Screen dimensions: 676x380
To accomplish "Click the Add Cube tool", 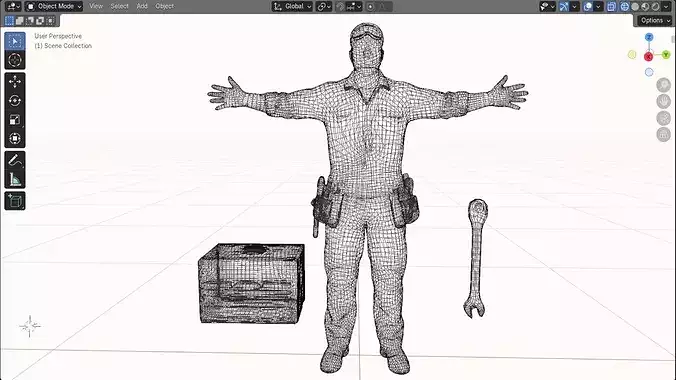I will [x=15, y=201].
